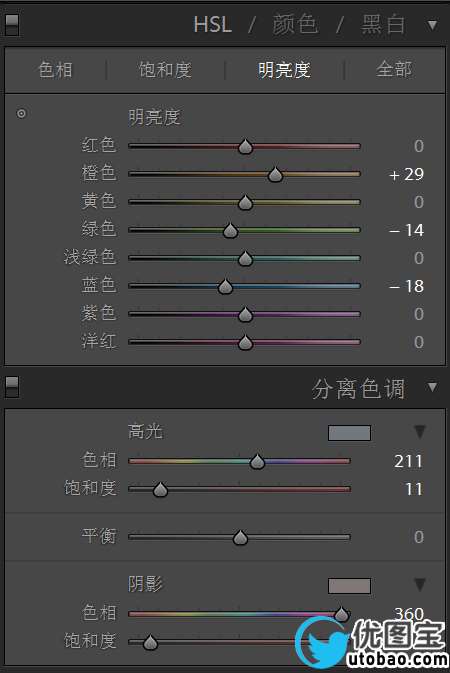The height and width of the screenshot is (673, 450).
Task: Click the 洋红 value field 0
Action: click(419, 342)
